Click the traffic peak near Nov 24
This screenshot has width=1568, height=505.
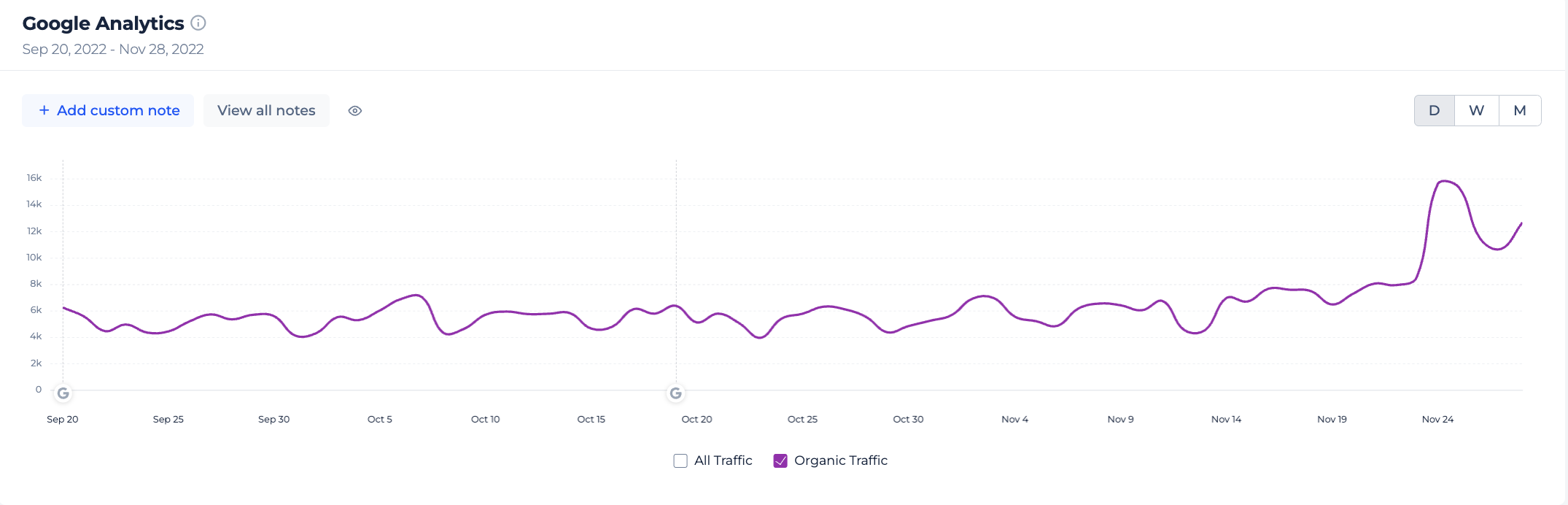pyautogui.click(x=1444, y=181)
